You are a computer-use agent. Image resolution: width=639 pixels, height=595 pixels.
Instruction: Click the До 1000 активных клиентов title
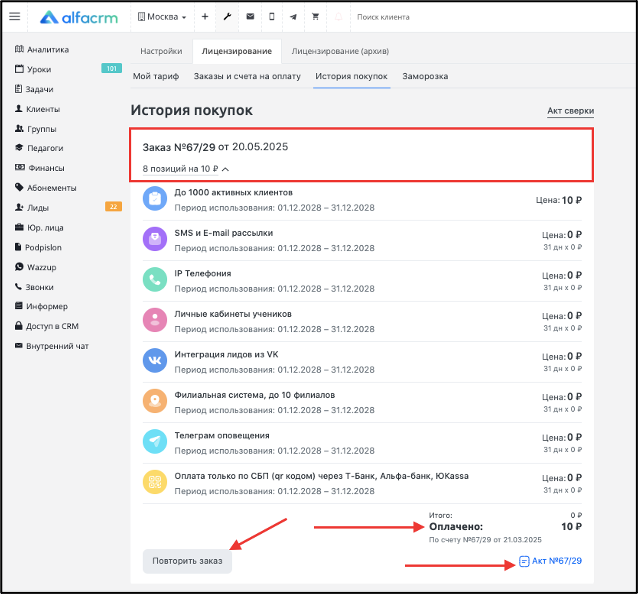(234, 192)
